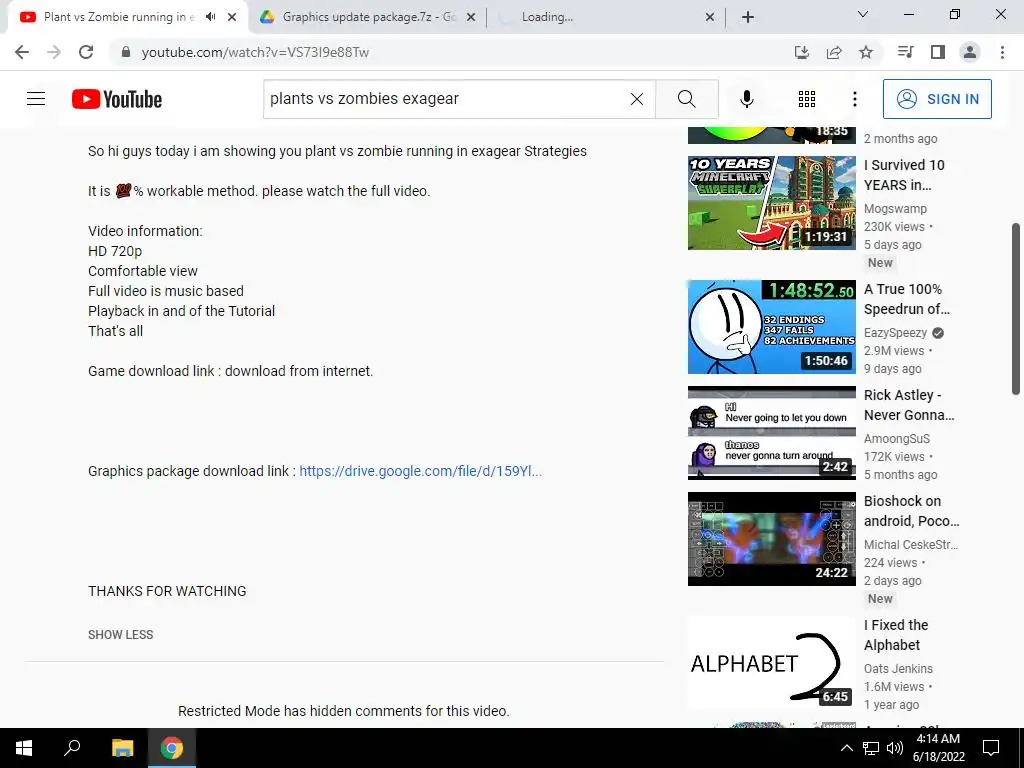
Task: Click the 'THANKS FOR WATCHING' text
Action: (x=167, y=591)
